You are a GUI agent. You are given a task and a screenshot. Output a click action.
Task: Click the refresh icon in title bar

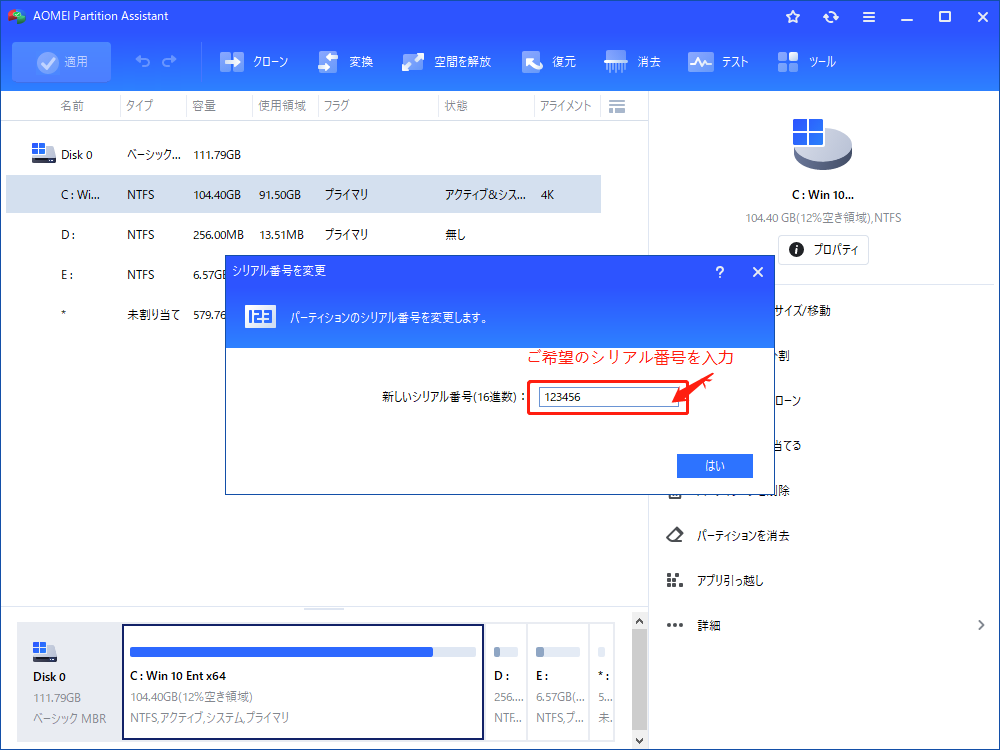click(x=830, y=17)
